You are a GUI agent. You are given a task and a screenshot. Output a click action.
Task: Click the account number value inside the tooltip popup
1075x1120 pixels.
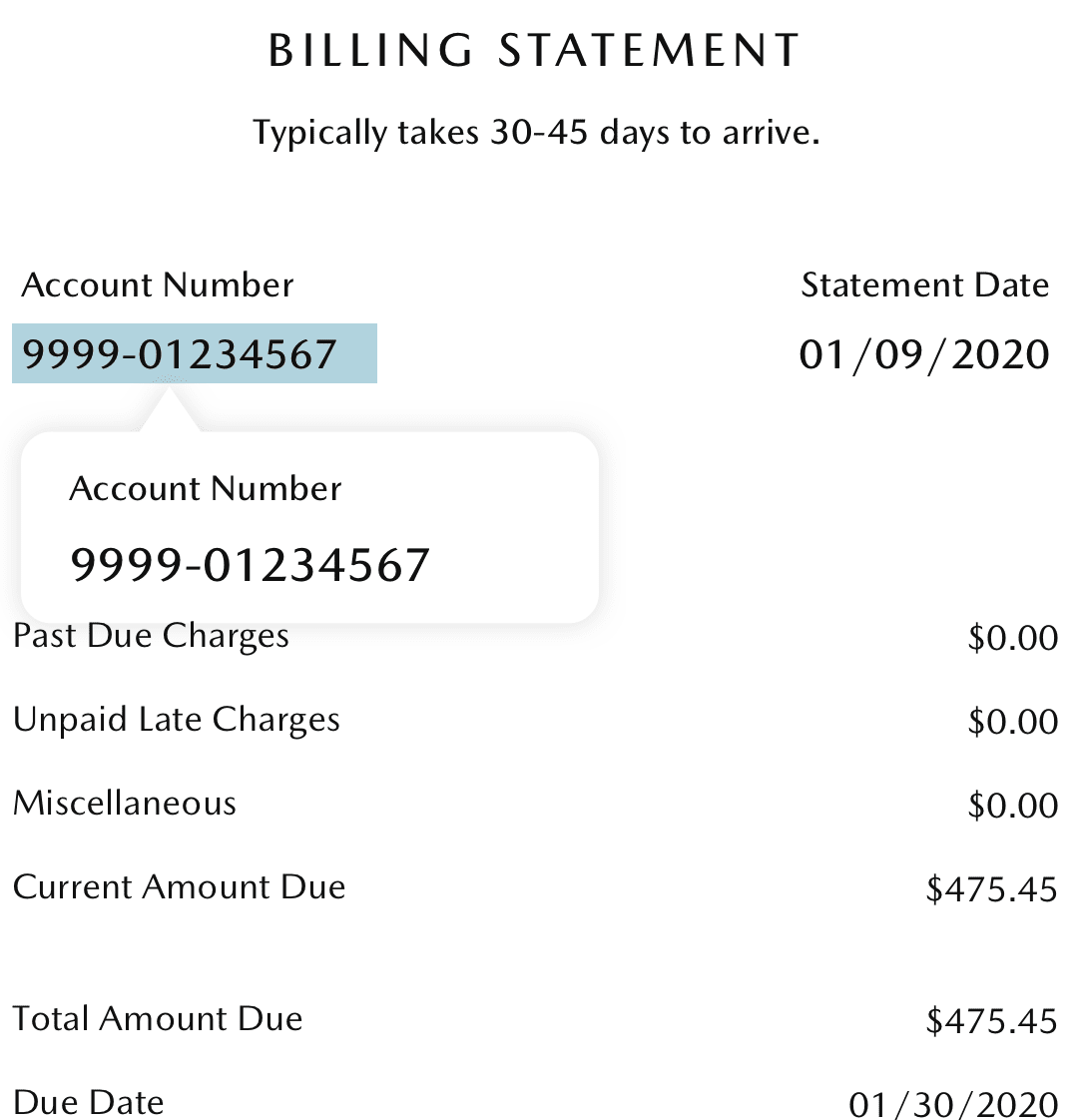coord(250,566)
